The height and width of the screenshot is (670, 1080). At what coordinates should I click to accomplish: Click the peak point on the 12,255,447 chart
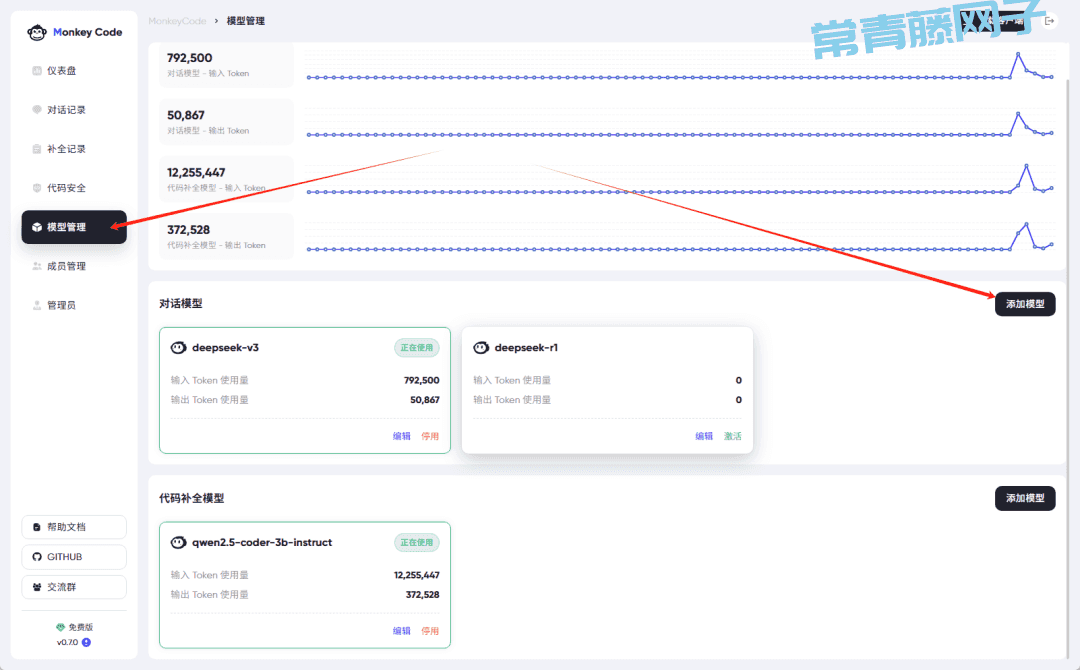tap(1026, 165)
